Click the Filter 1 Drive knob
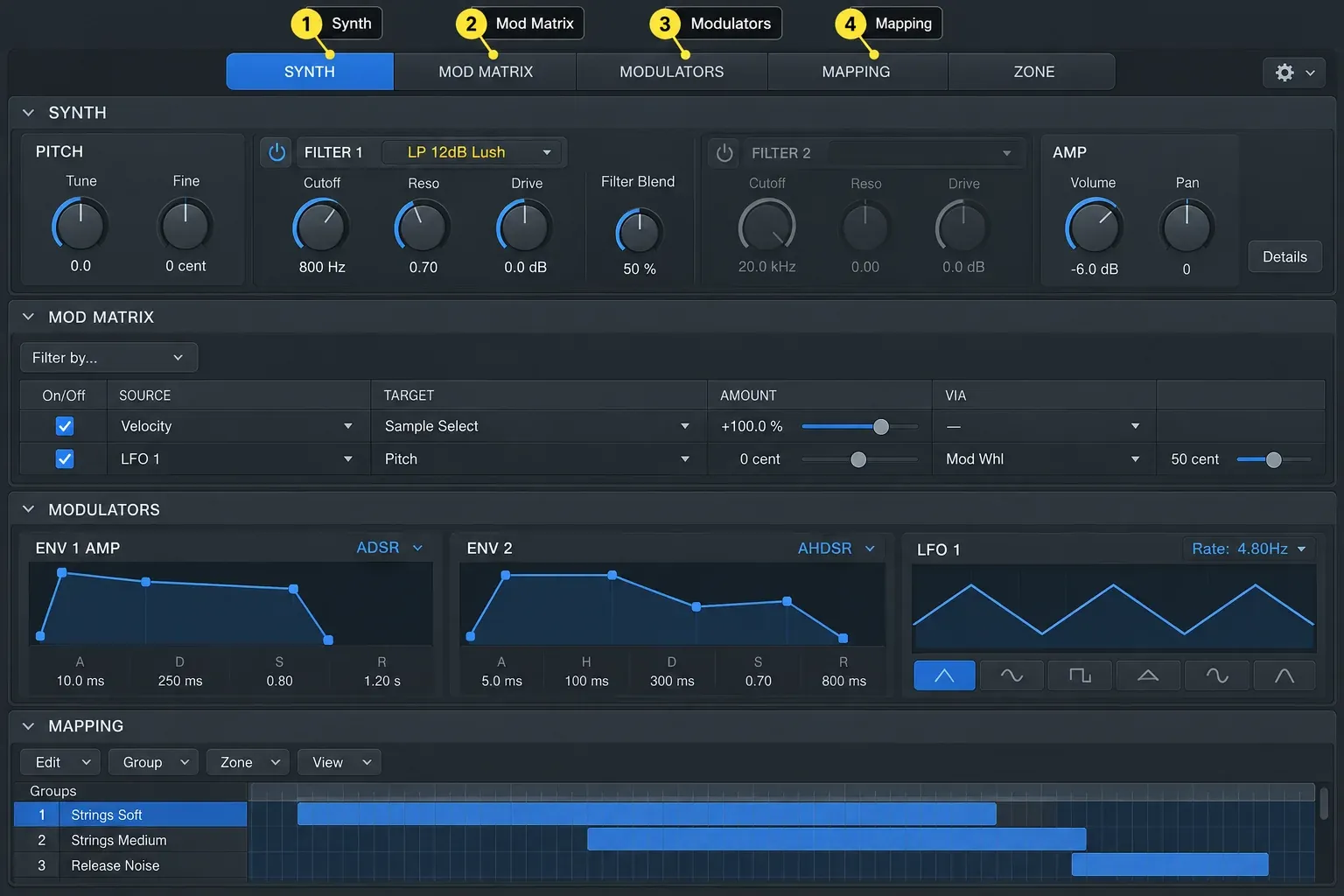The image size is (1344, 896). click(x=524, y=227)
